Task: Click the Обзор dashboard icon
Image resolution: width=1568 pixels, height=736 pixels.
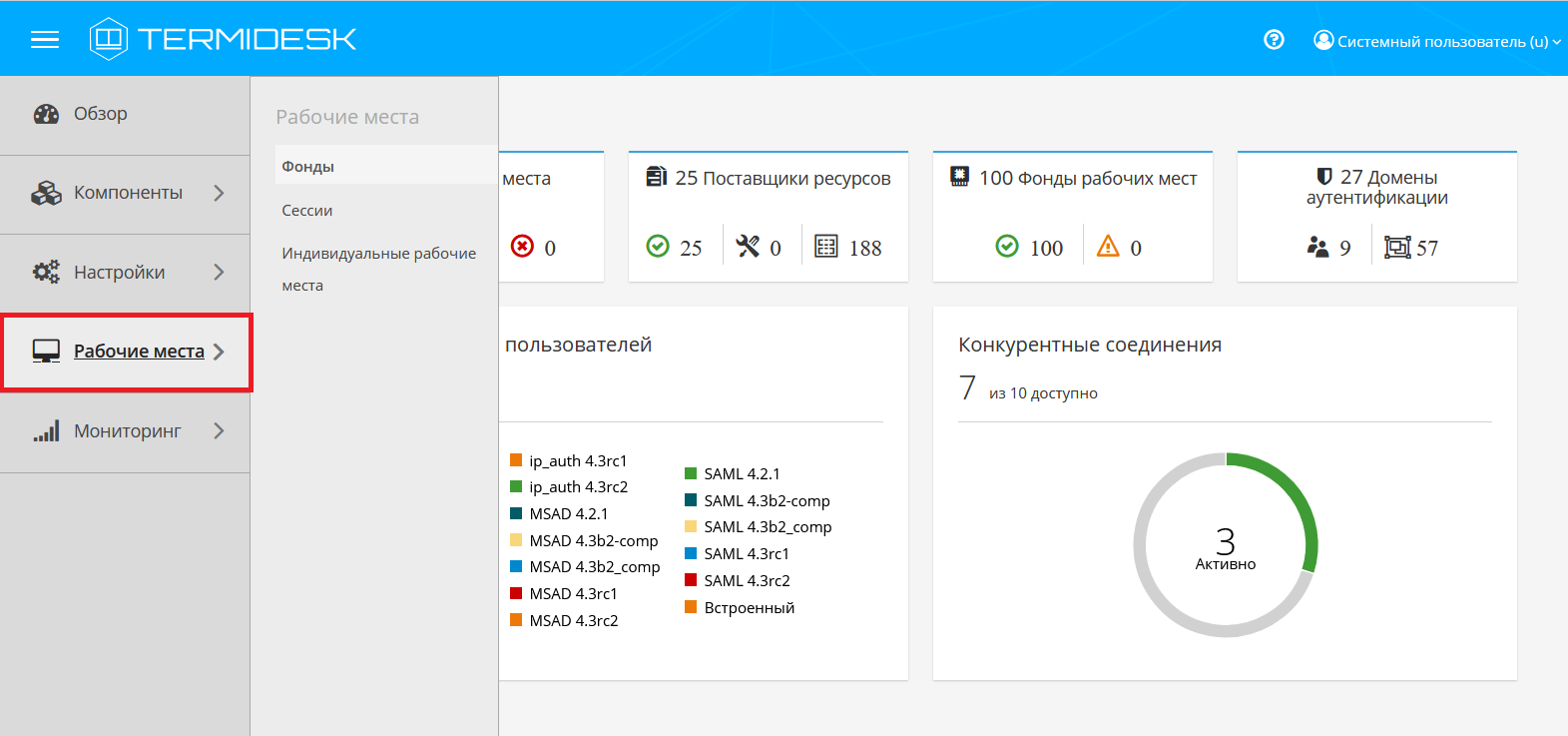Action: 46,114
